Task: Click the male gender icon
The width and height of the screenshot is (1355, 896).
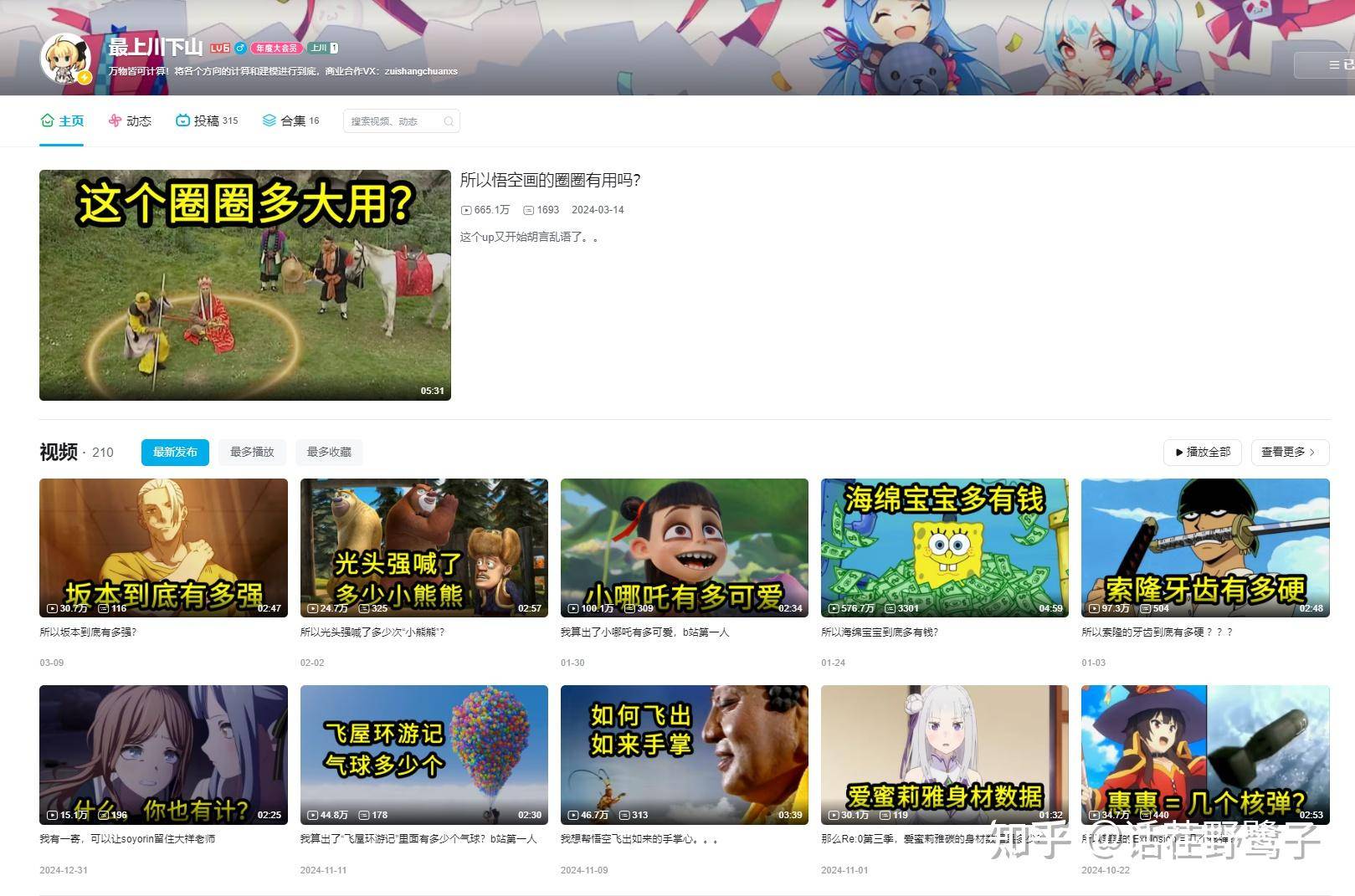Action: pyautogui.click(x=239, y=49)
